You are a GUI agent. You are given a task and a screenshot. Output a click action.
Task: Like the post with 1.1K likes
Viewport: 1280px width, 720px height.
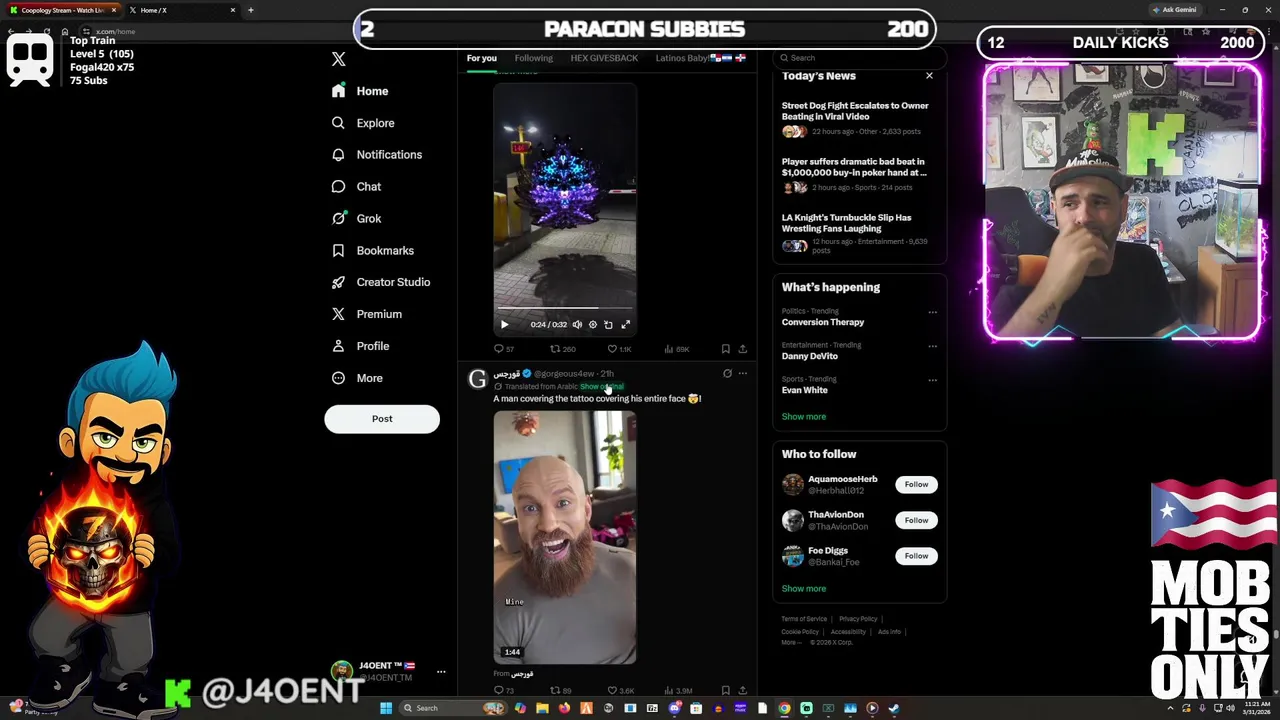(619, 349)
